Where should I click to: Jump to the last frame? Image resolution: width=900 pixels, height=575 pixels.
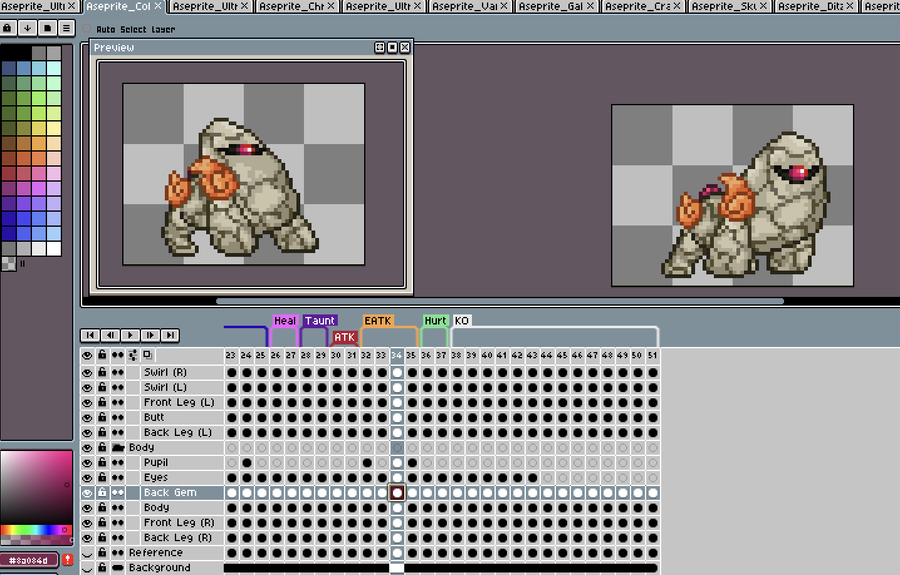coord(170,335)
